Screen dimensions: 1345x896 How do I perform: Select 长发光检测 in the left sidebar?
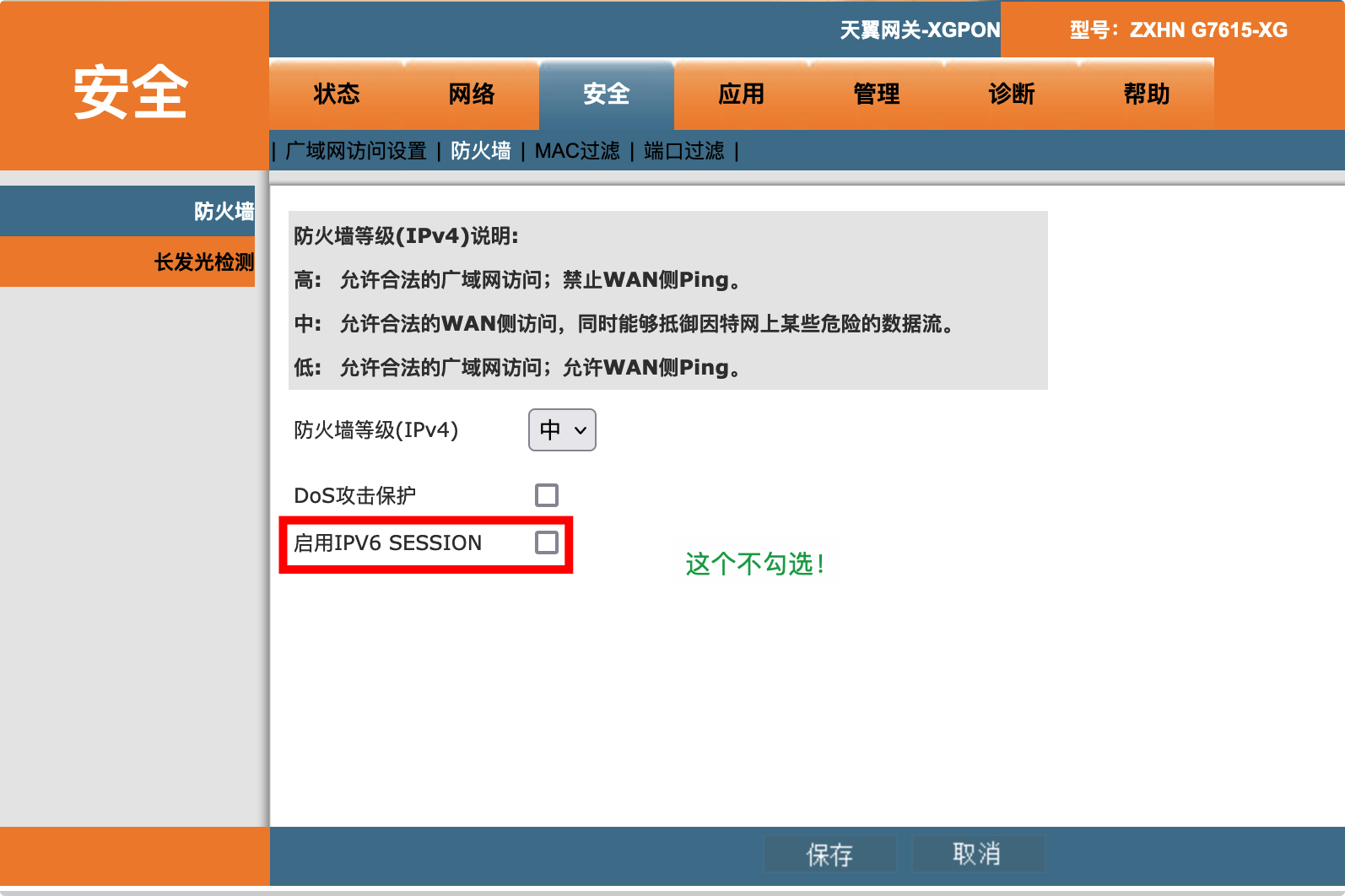[x=127, y=262]
